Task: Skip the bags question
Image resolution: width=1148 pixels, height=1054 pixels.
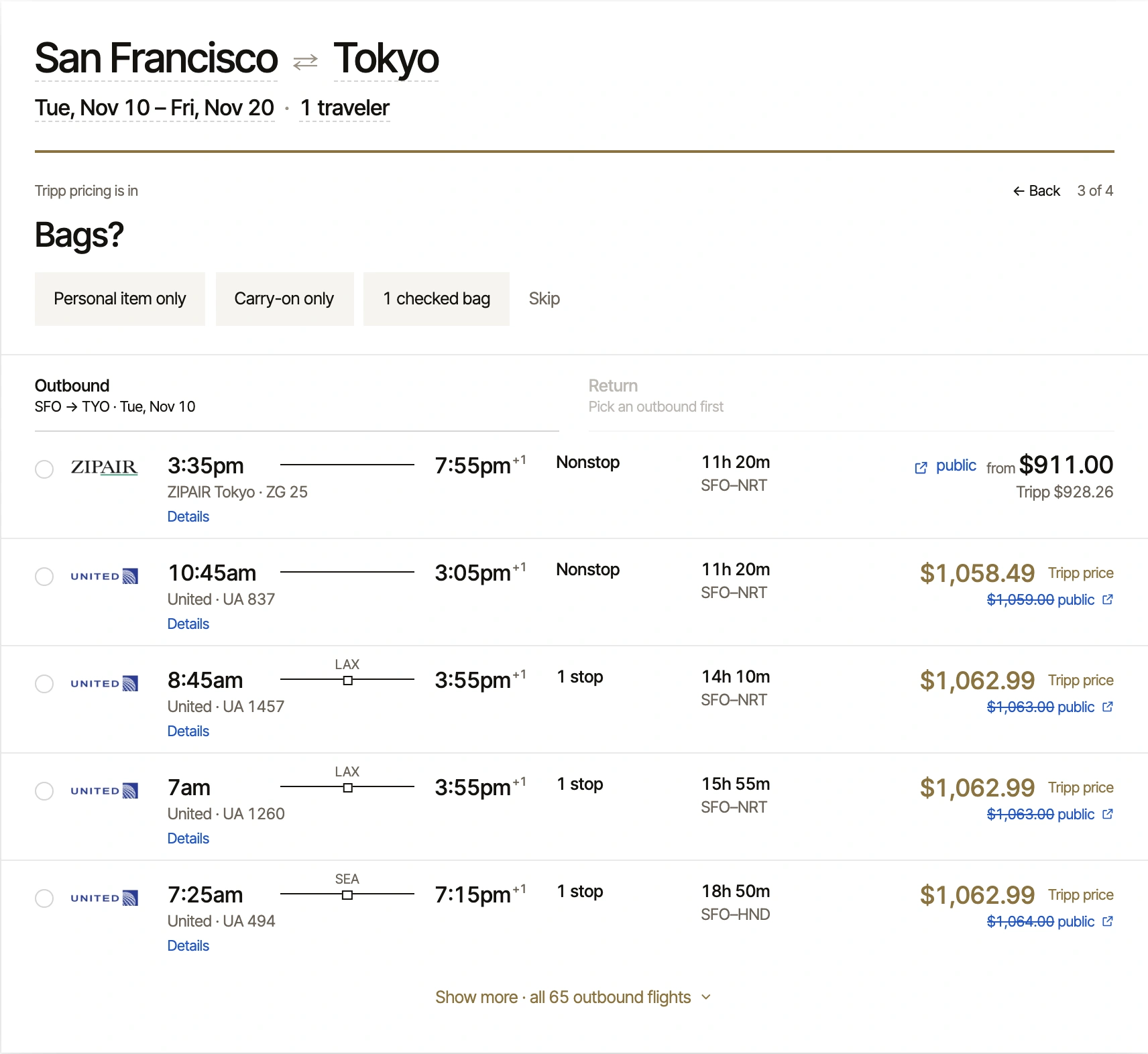Action: (544, 299)
